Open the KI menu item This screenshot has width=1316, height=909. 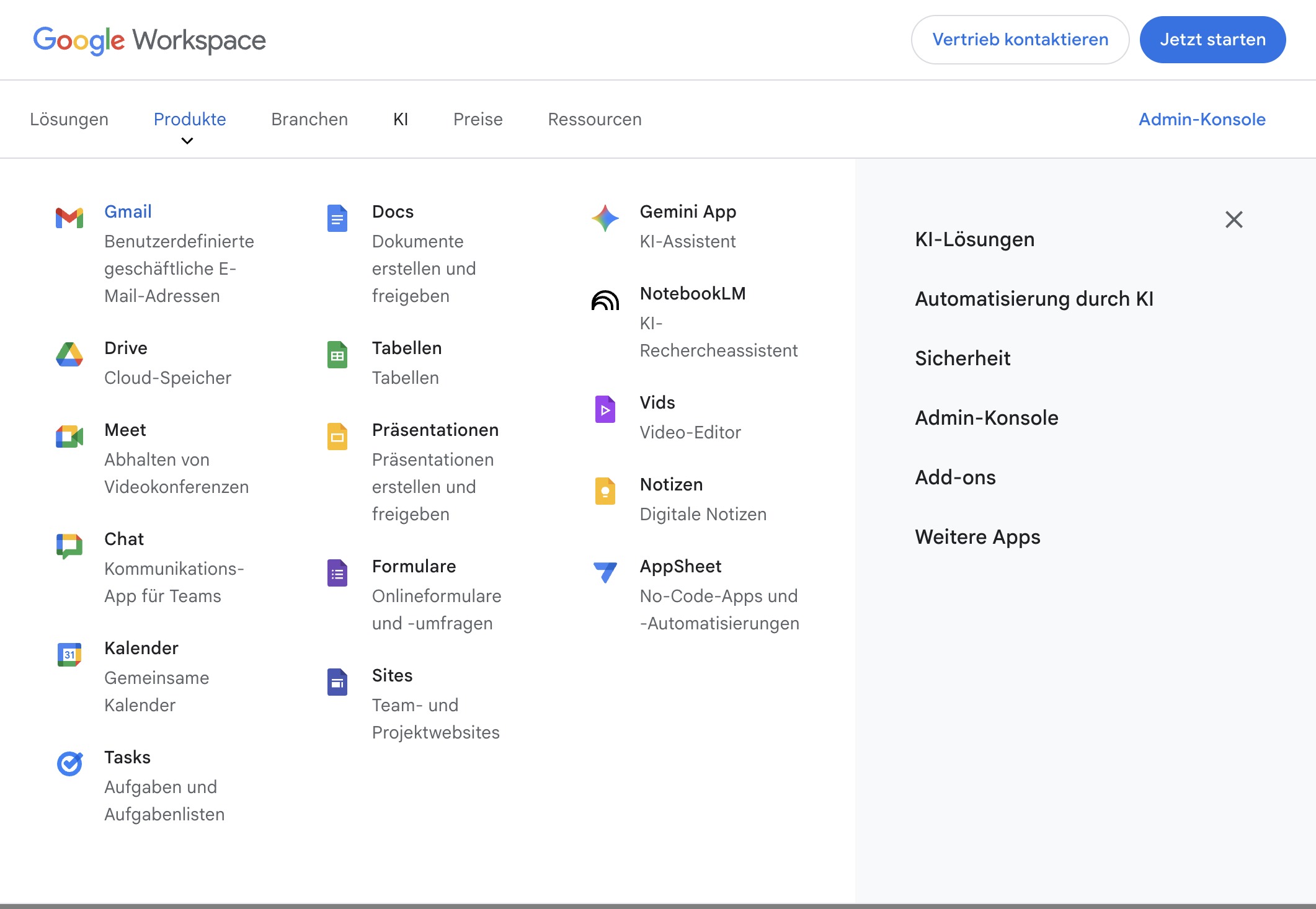(401, 119)
